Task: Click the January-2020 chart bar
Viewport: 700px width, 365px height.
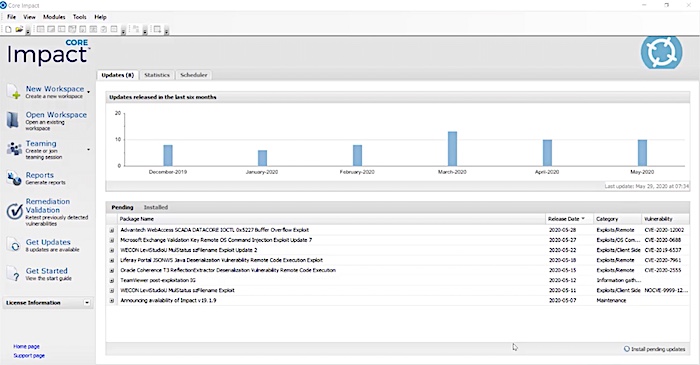Action: pos(262,158)
